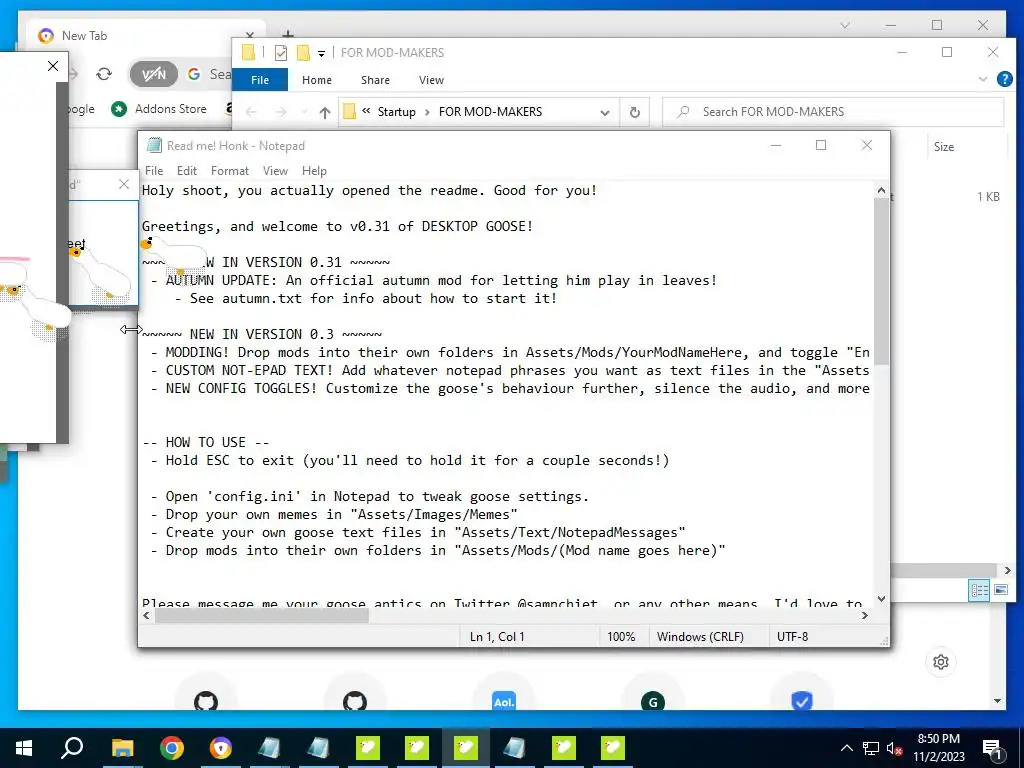
Task: Open the Addons Store bookmark
Action: click(159, 109)
